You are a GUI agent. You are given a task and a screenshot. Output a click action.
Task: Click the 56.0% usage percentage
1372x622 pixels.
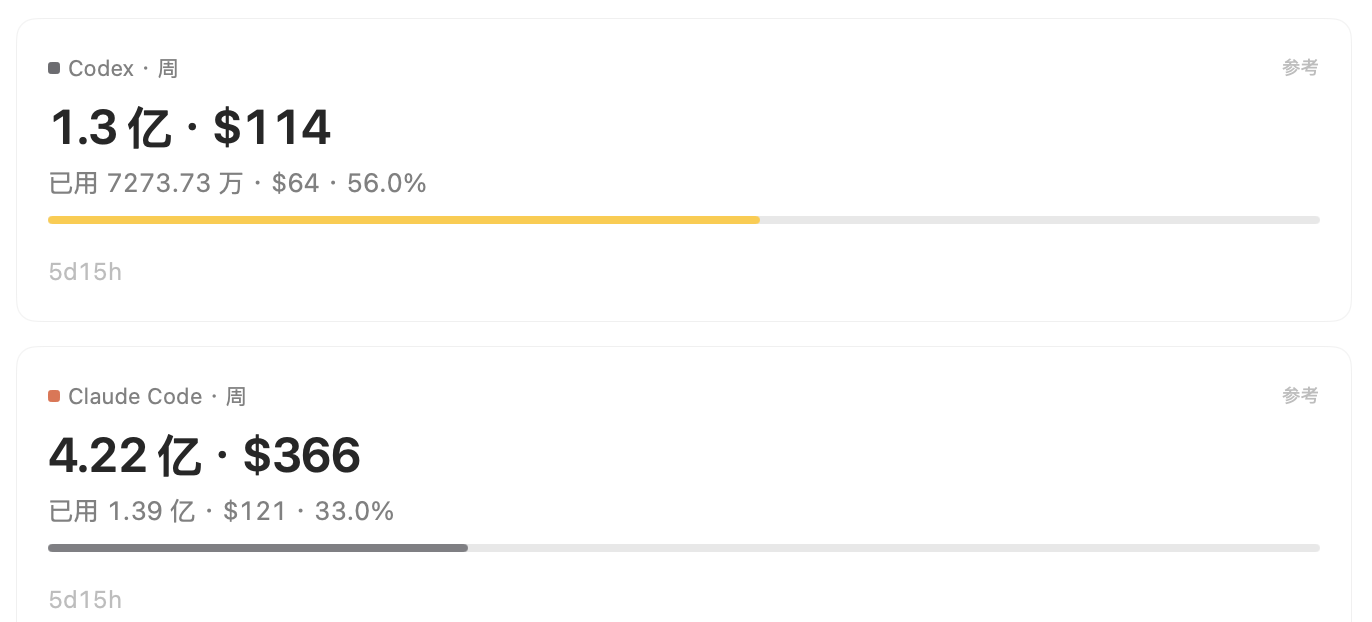coord(387,183)
